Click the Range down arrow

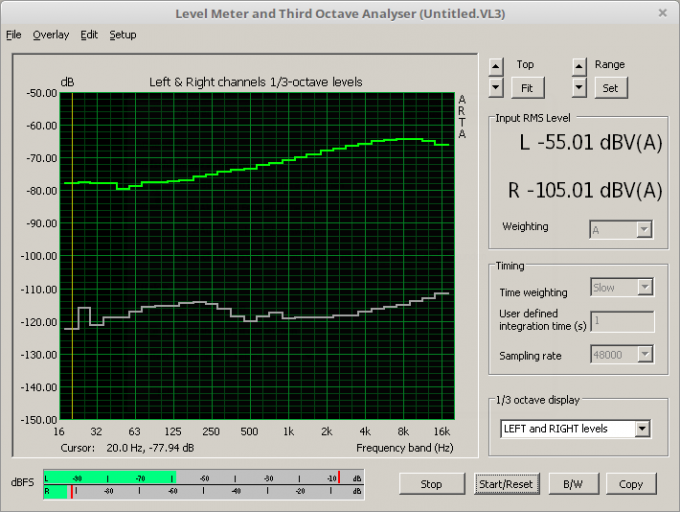pos(578,87)
